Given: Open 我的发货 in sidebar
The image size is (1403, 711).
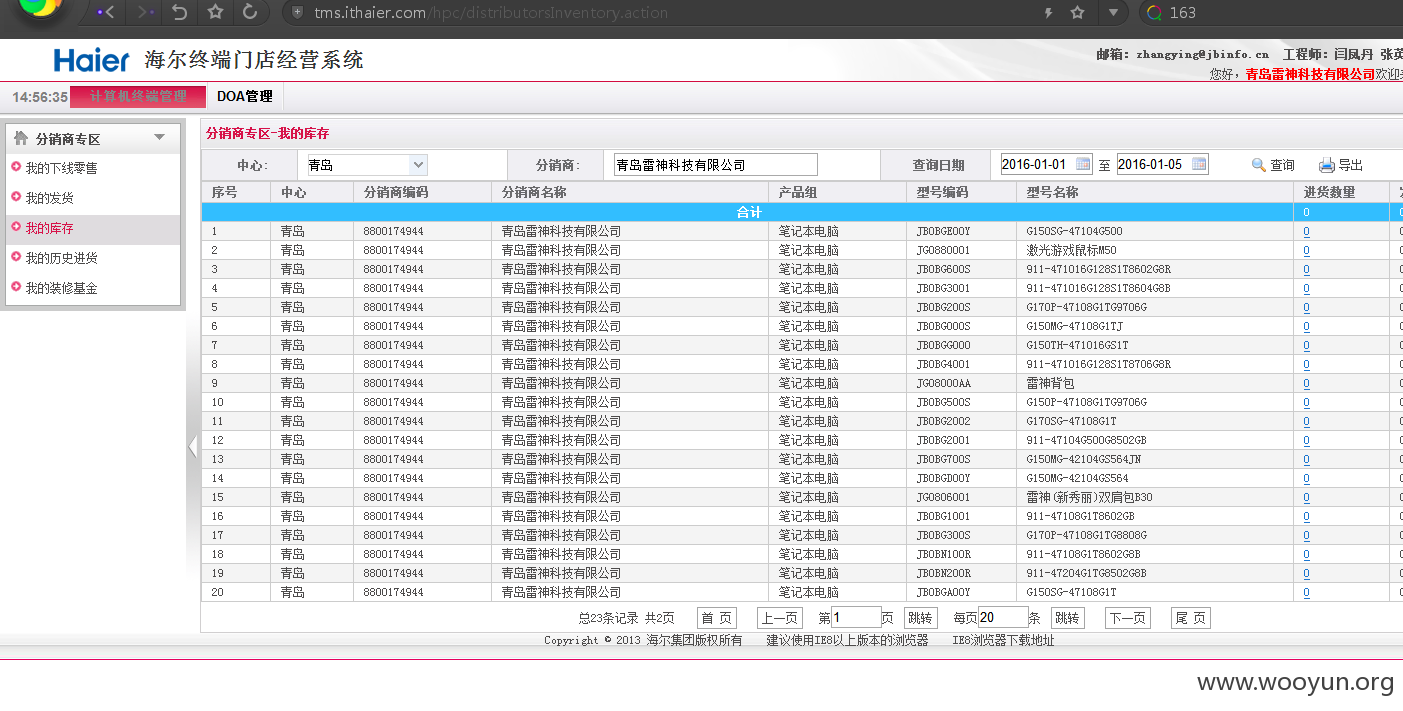Looking at the screenshot, I should (49, 198).
